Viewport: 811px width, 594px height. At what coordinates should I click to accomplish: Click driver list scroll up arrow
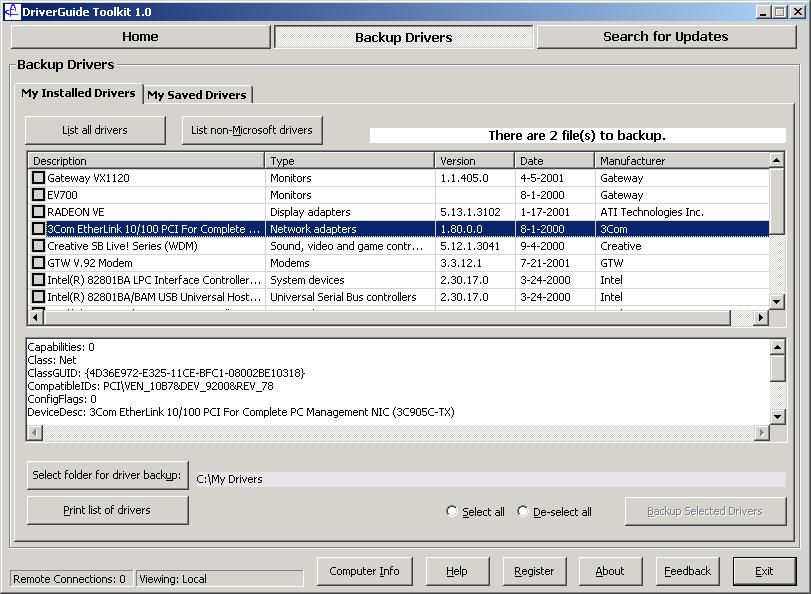tap(777, 160)
